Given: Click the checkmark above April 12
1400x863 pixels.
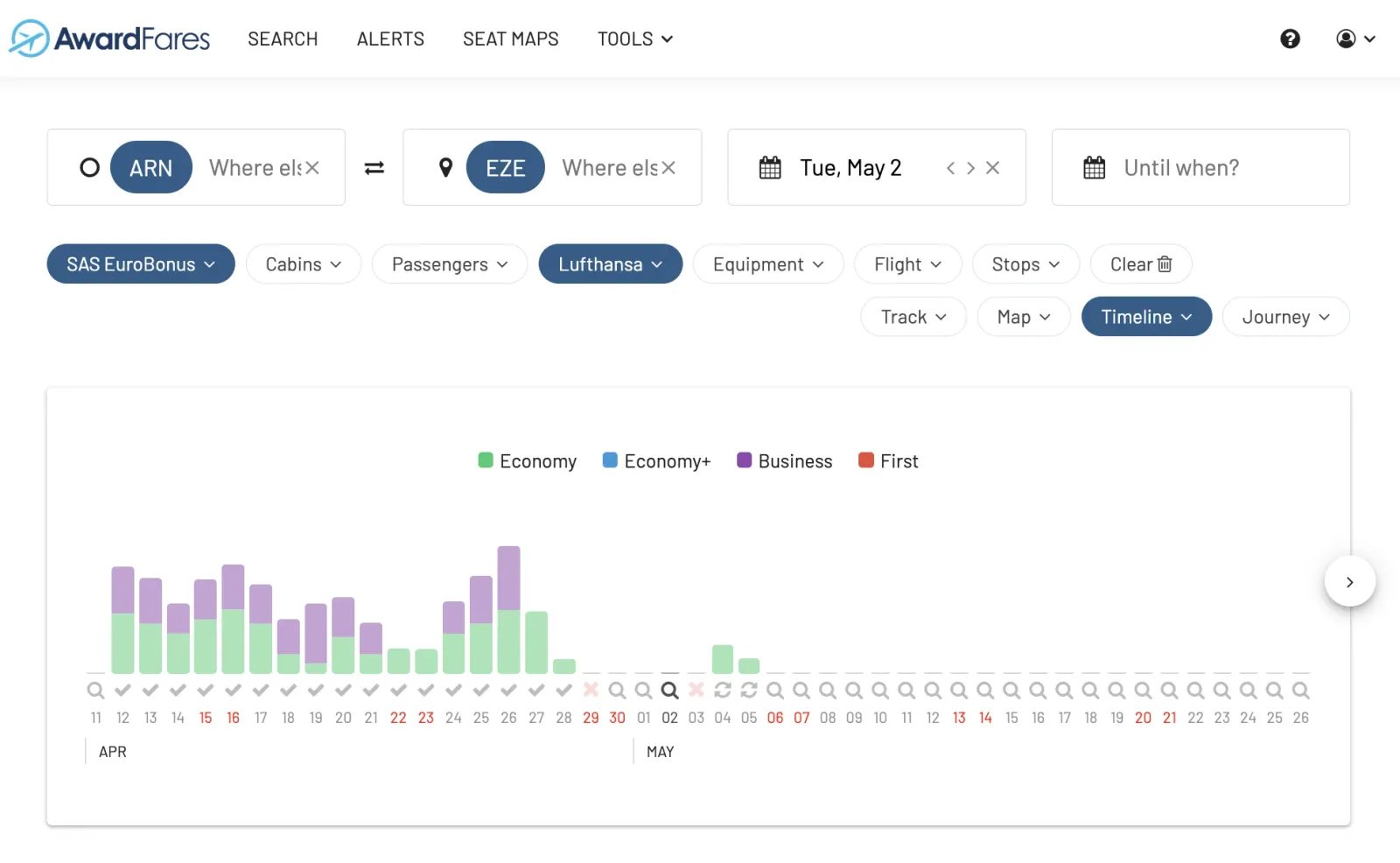Looking at the screenshot, I should pyautogui.click(x=122, y=690).
